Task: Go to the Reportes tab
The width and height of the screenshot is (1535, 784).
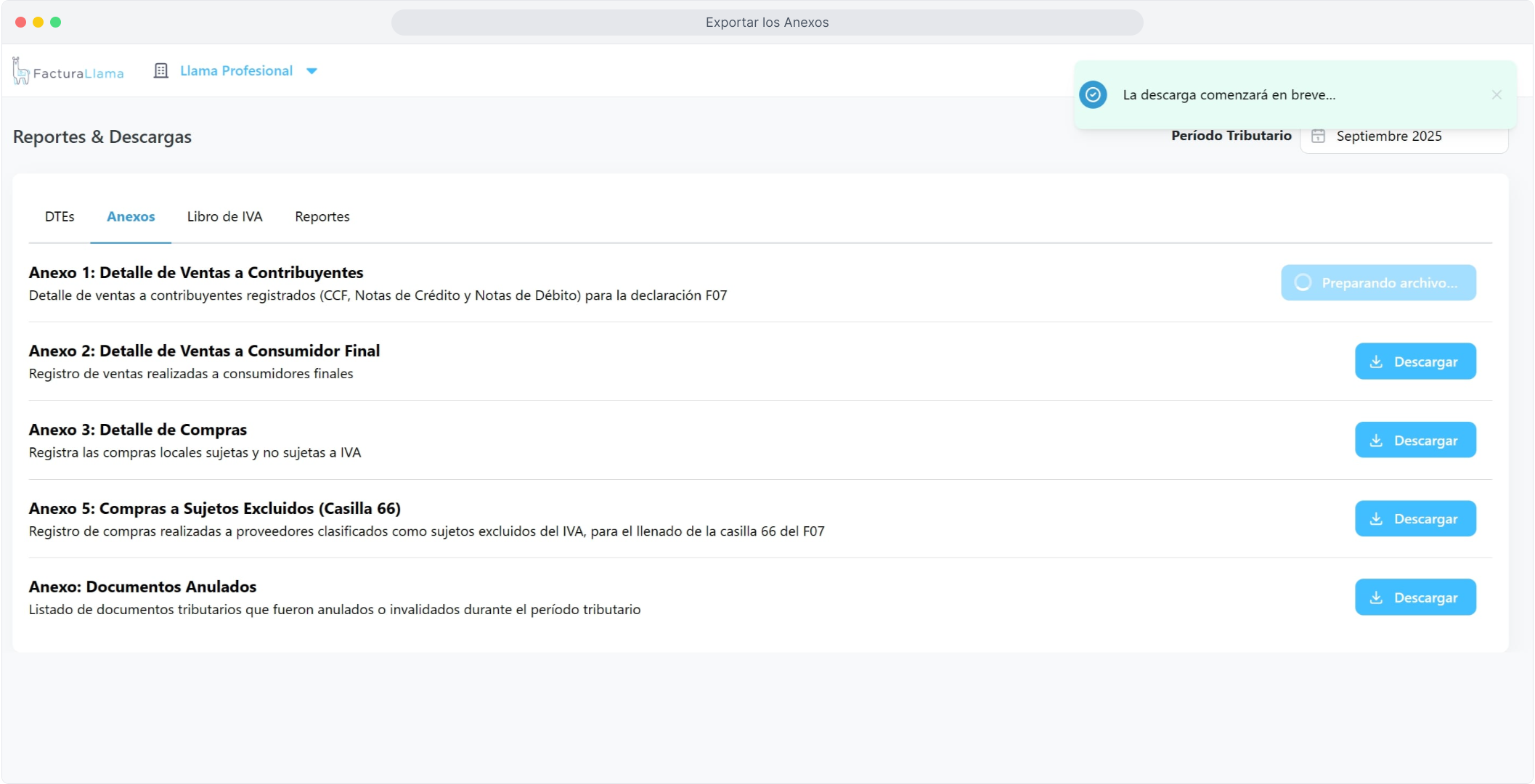Action: pyautogui.click(x=322, y=217)
